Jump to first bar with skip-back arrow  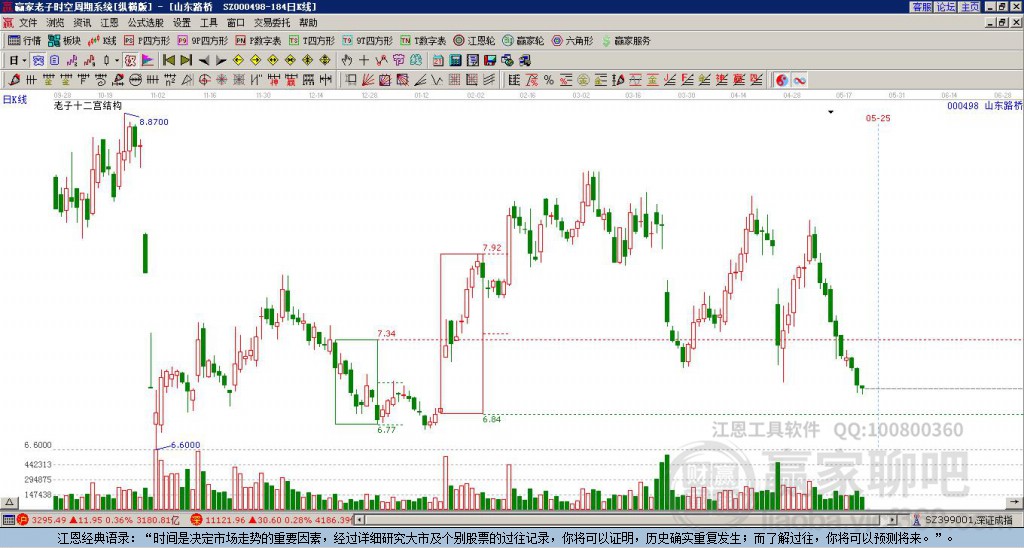click(168, 61)
